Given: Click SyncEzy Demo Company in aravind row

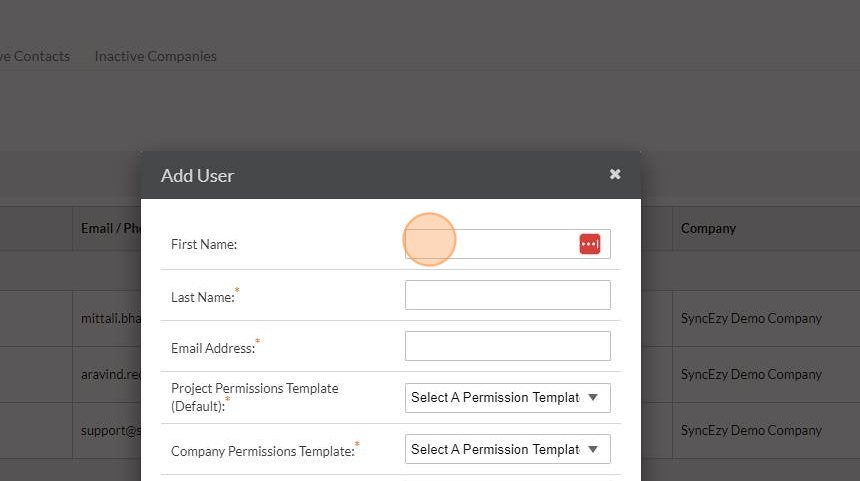Looking at the screenshot, I should (751, 375).
